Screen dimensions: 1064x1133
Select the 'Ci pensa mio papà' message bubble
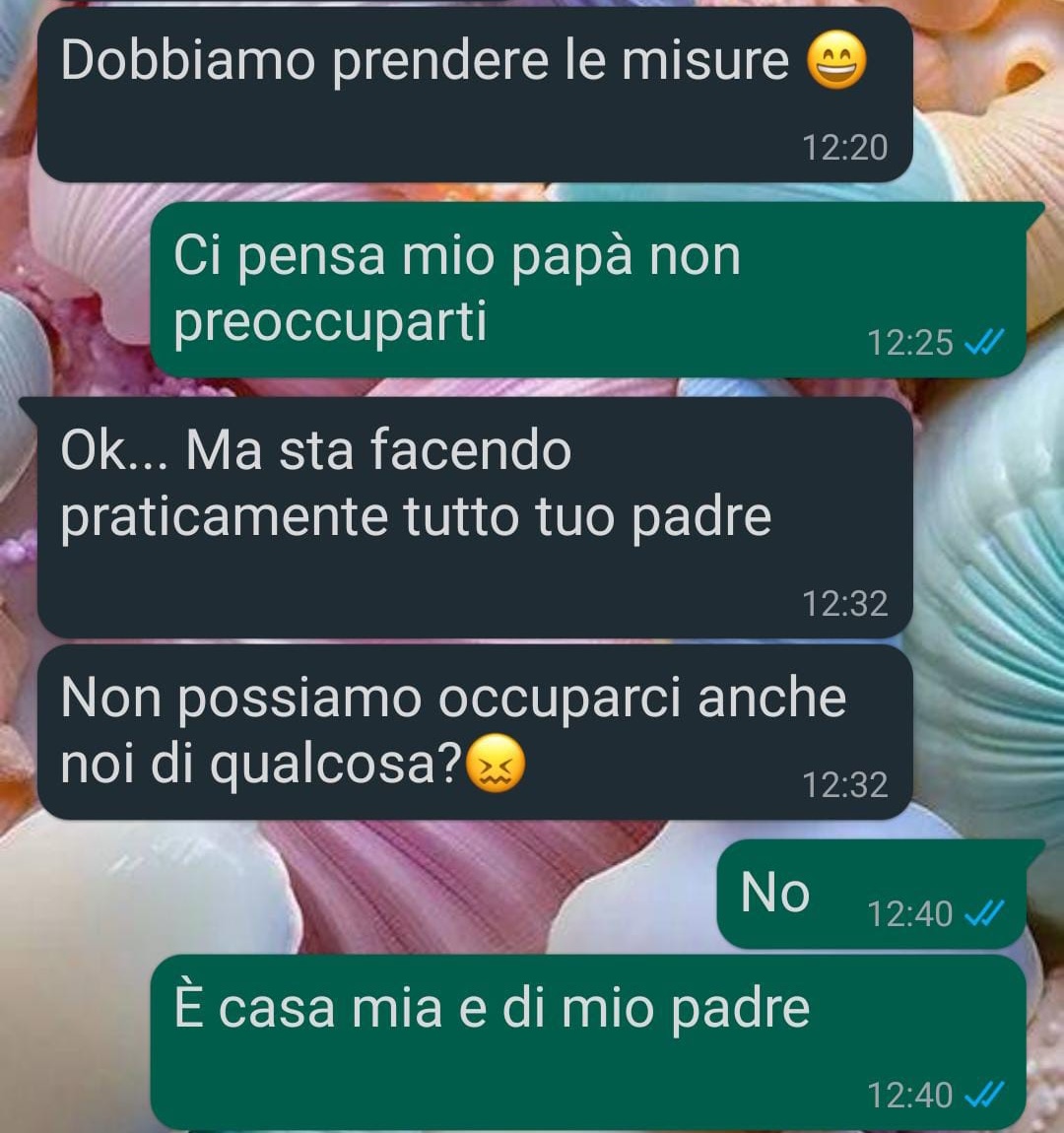(589, 290)
